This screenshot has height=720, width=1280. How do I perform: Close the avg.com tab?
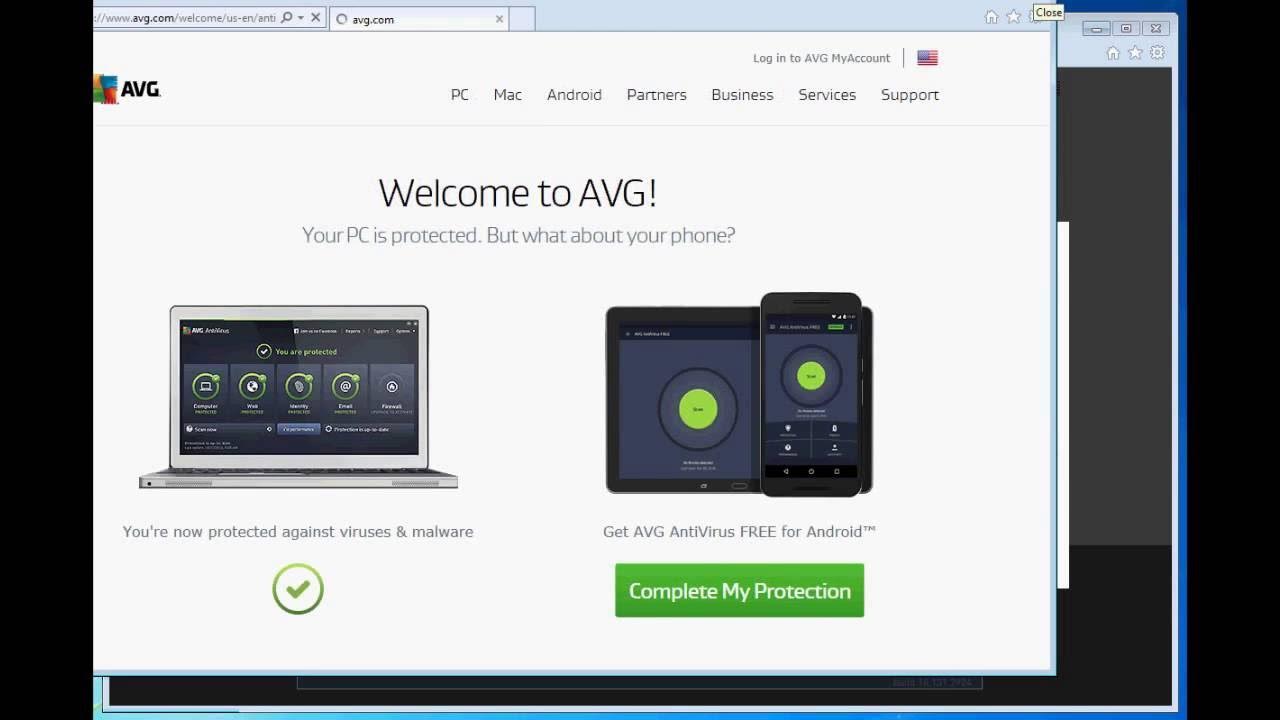click(499, 18)
